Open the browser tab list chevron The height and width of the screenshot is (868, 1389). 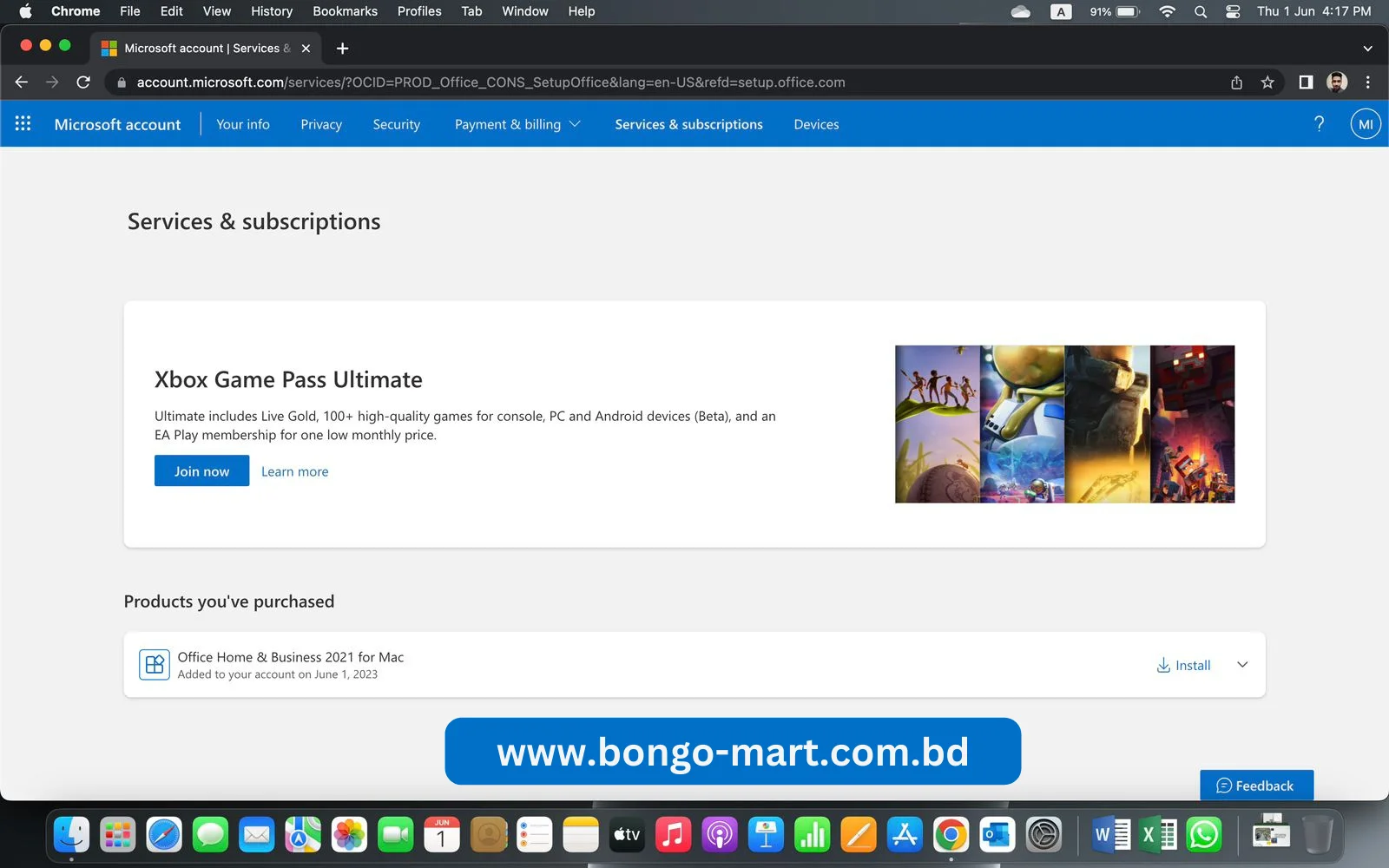click(x=1367, y=48)
